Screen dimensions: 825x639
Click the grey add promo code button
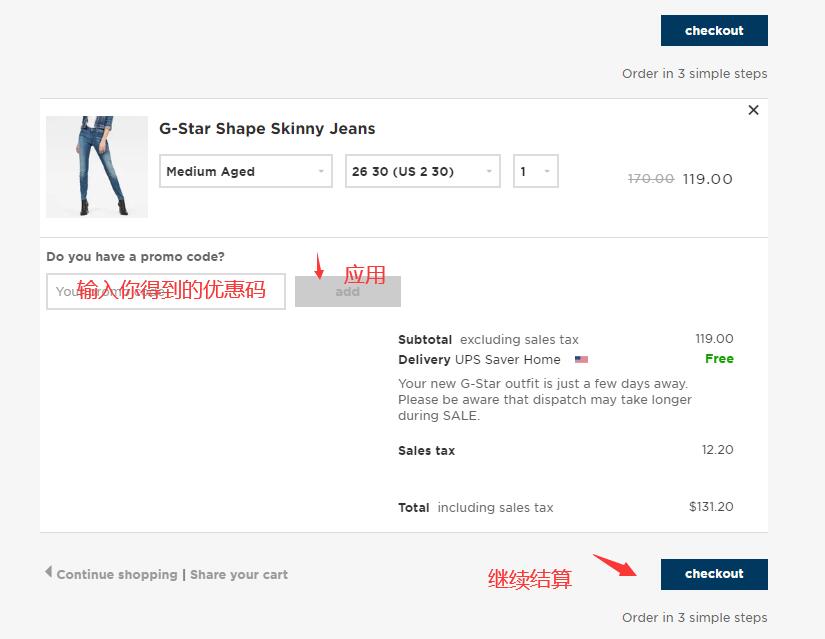pos(347,292)
